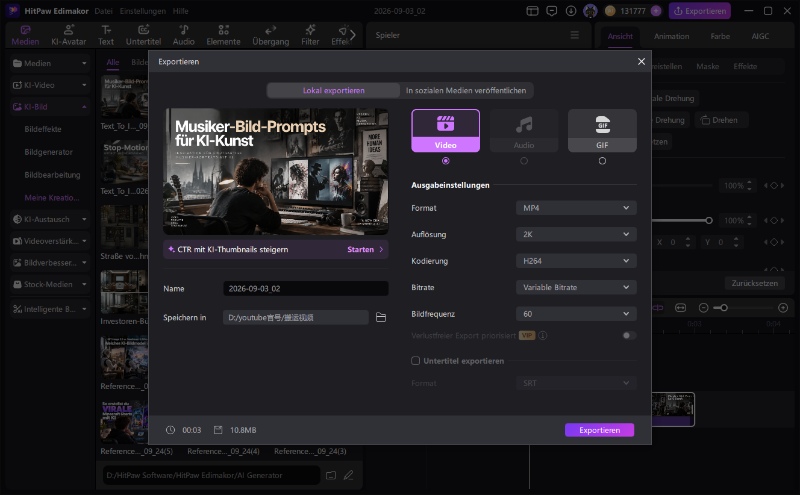Click the Zurücksetzen button
The width and height of the screenshot is (800, 495).
pyautogui.click(x=755, y=283)
